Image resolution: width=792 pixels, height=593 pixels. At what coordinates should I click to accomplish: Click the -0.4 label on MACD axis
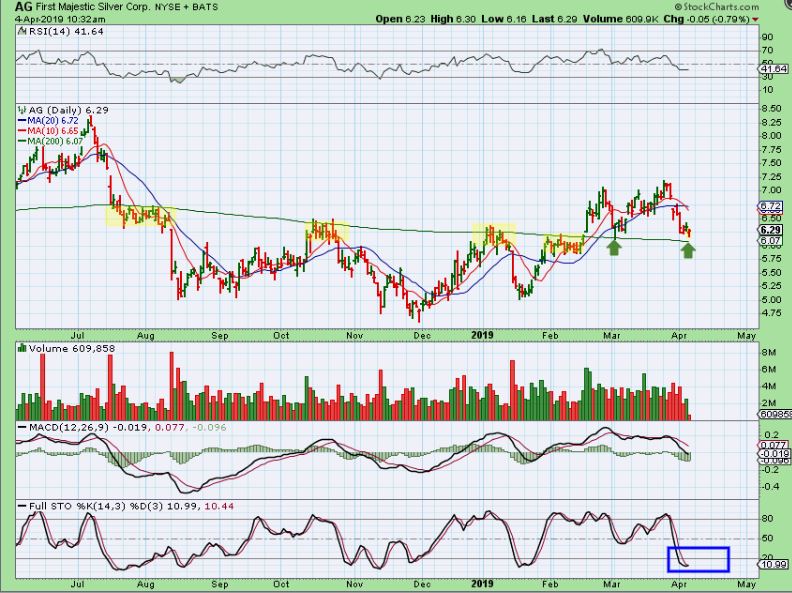point(770,486)
